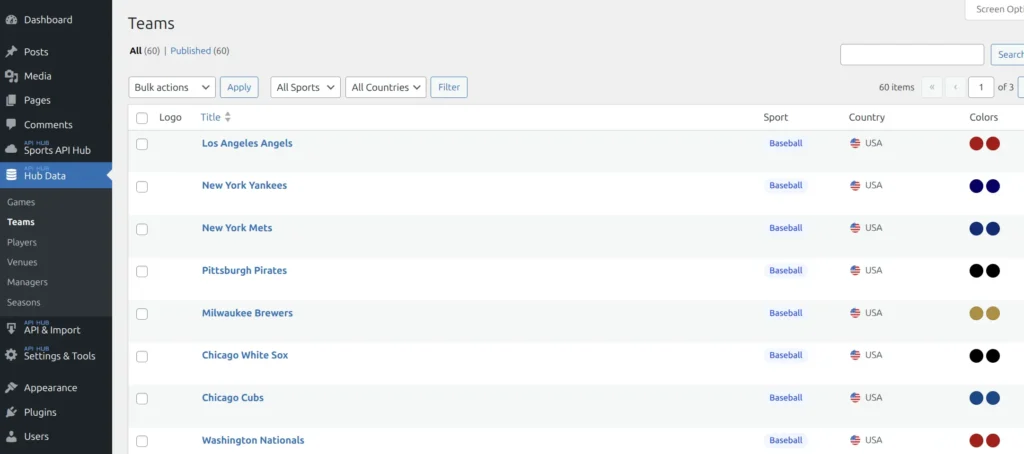The height and width of the screenshot is (454, 1024).
Task: Open the Los Angeles Angels team link
Action: [247, 143]
